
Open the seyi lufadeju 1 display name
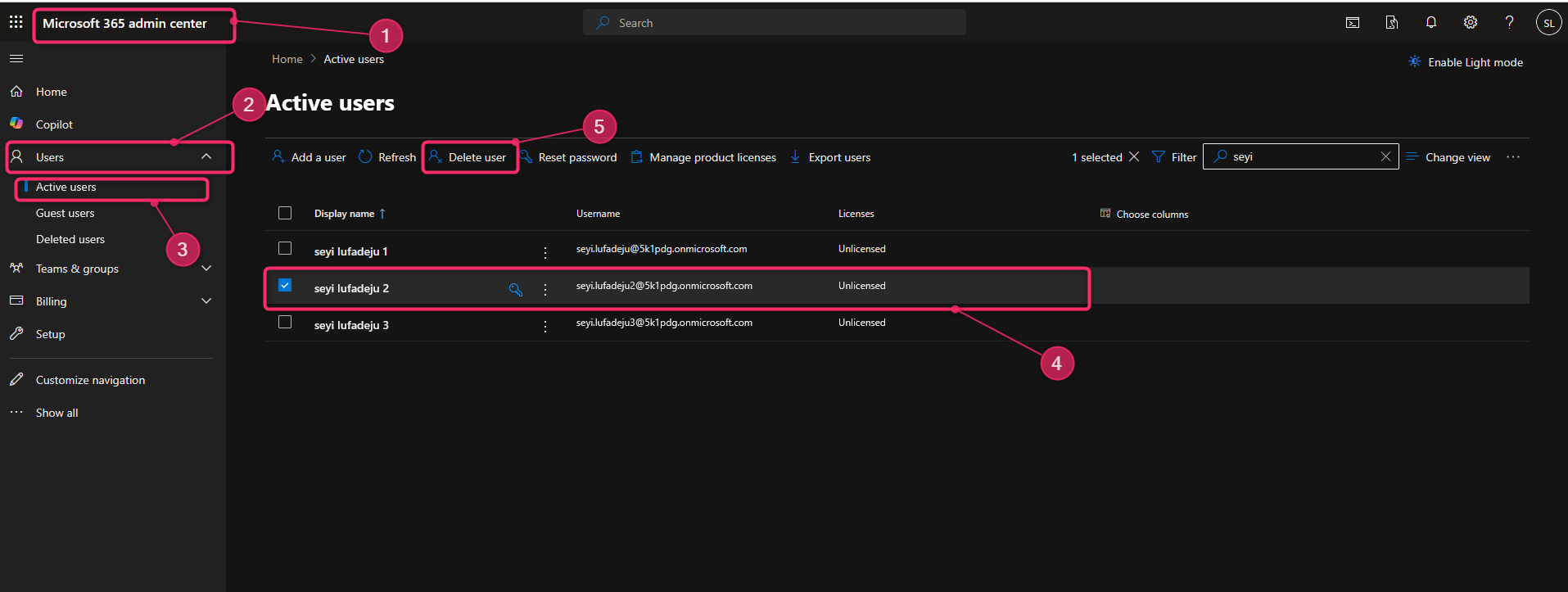pos(351,251)
